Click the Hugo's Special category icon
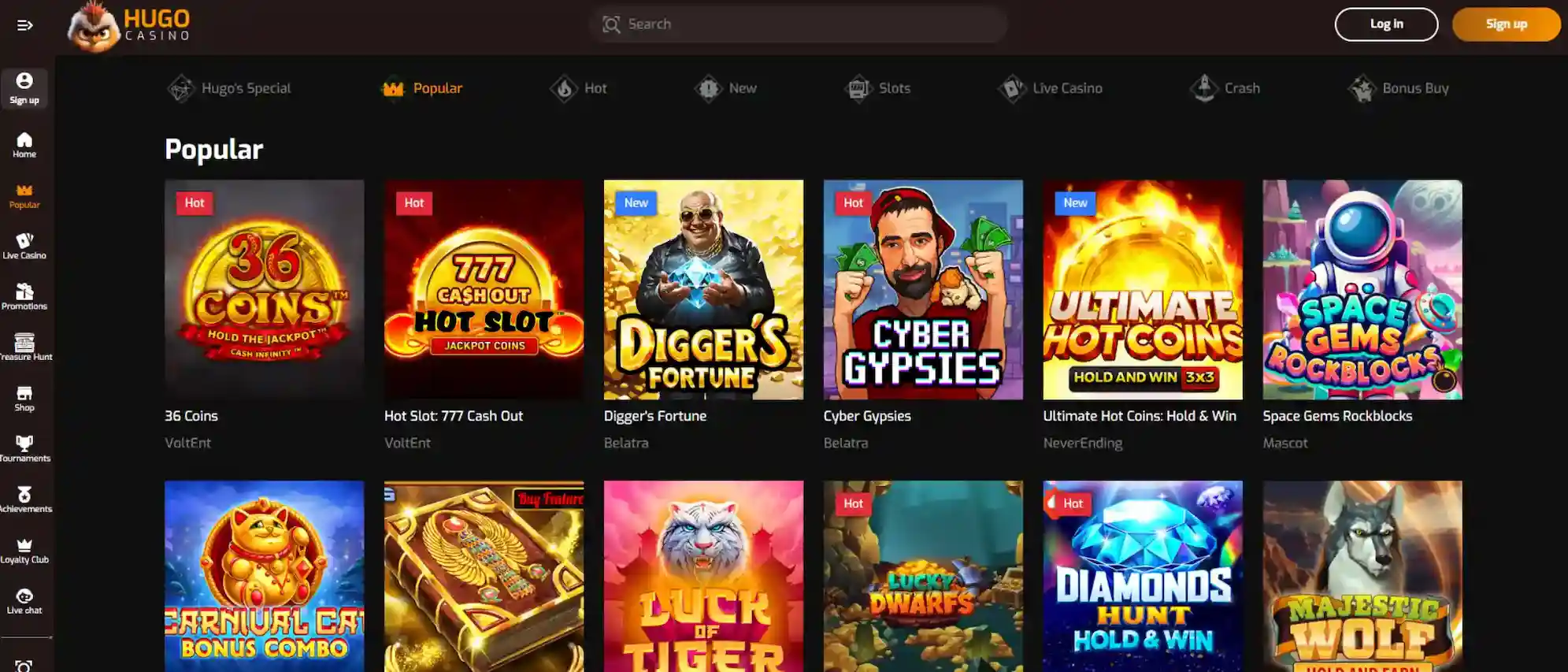 tap(181, 88)
